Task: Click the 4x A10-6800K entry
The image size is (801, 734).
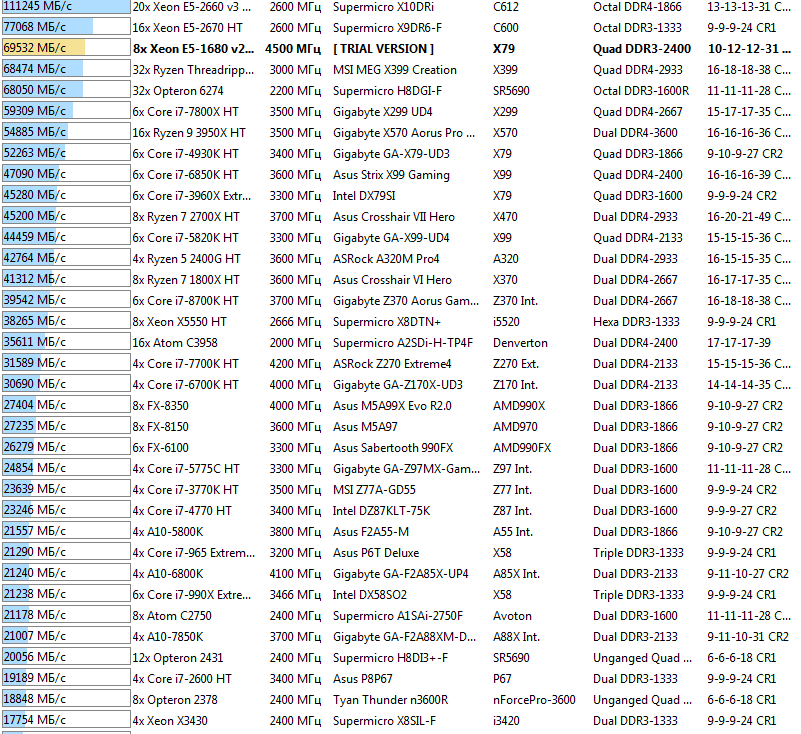Action: (x=168, y=572)
